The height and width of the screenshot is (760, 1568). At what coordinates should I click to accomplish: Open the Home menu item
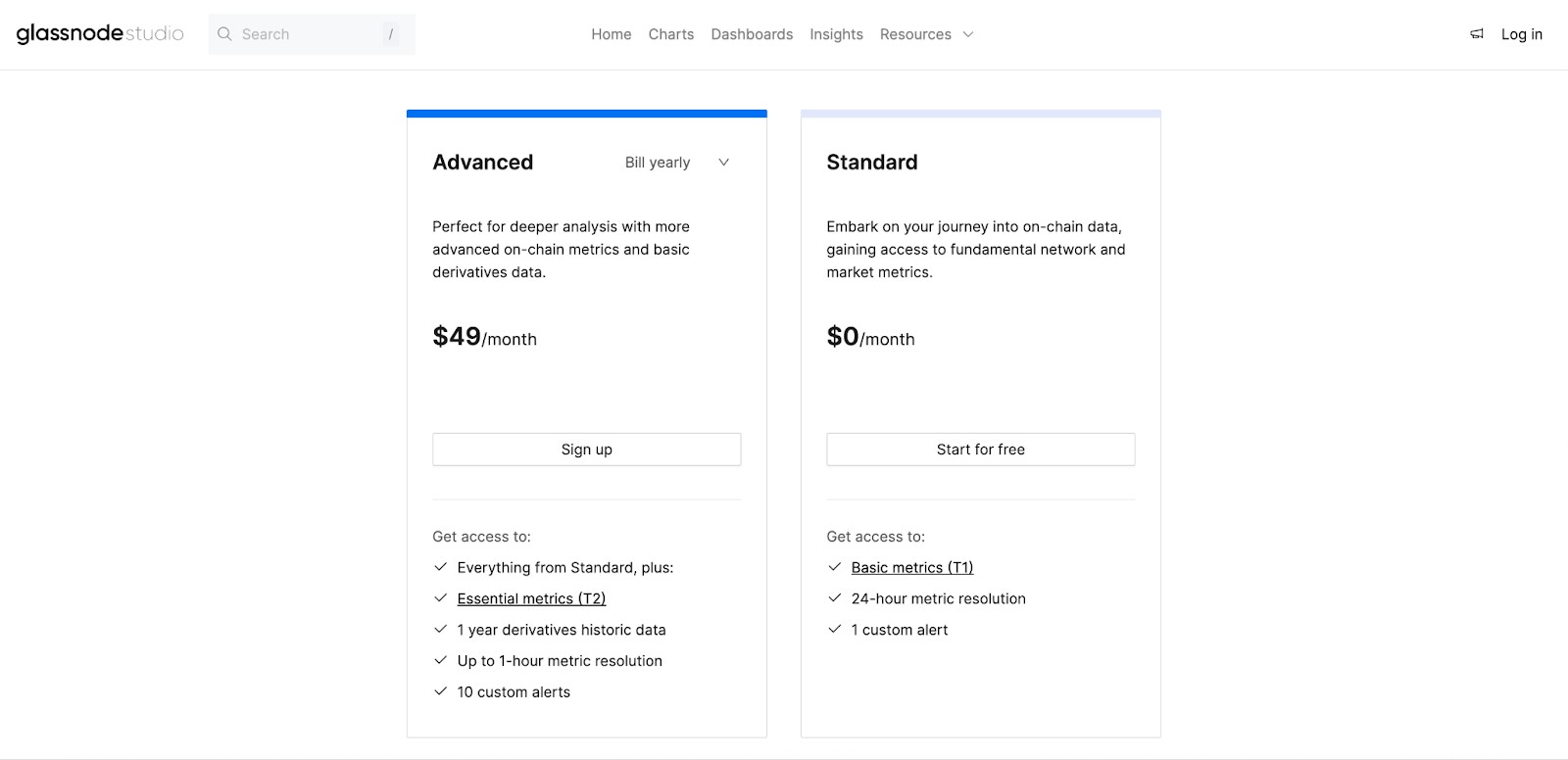pos(612,34)
